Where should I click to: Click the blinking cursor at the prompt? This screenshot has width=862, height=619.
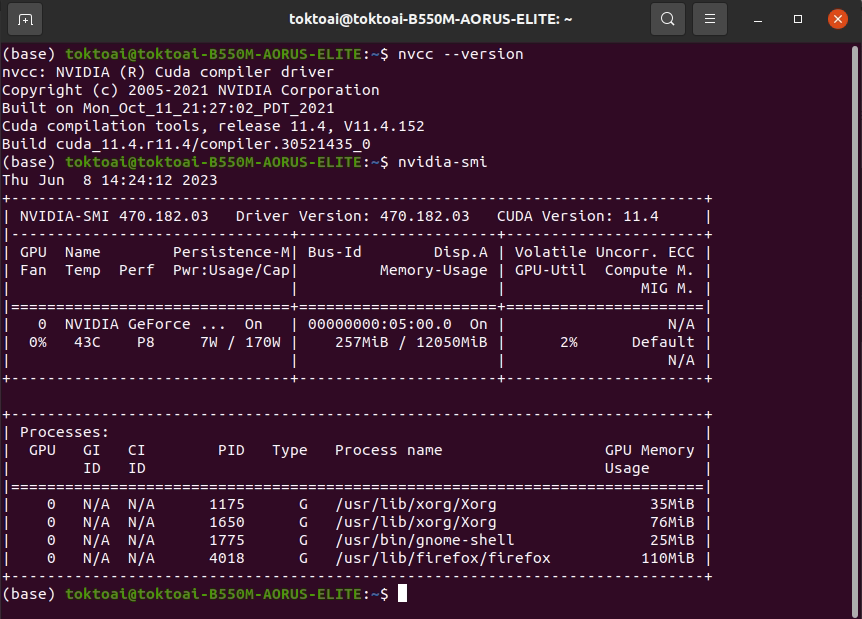[x=405, y=593]
